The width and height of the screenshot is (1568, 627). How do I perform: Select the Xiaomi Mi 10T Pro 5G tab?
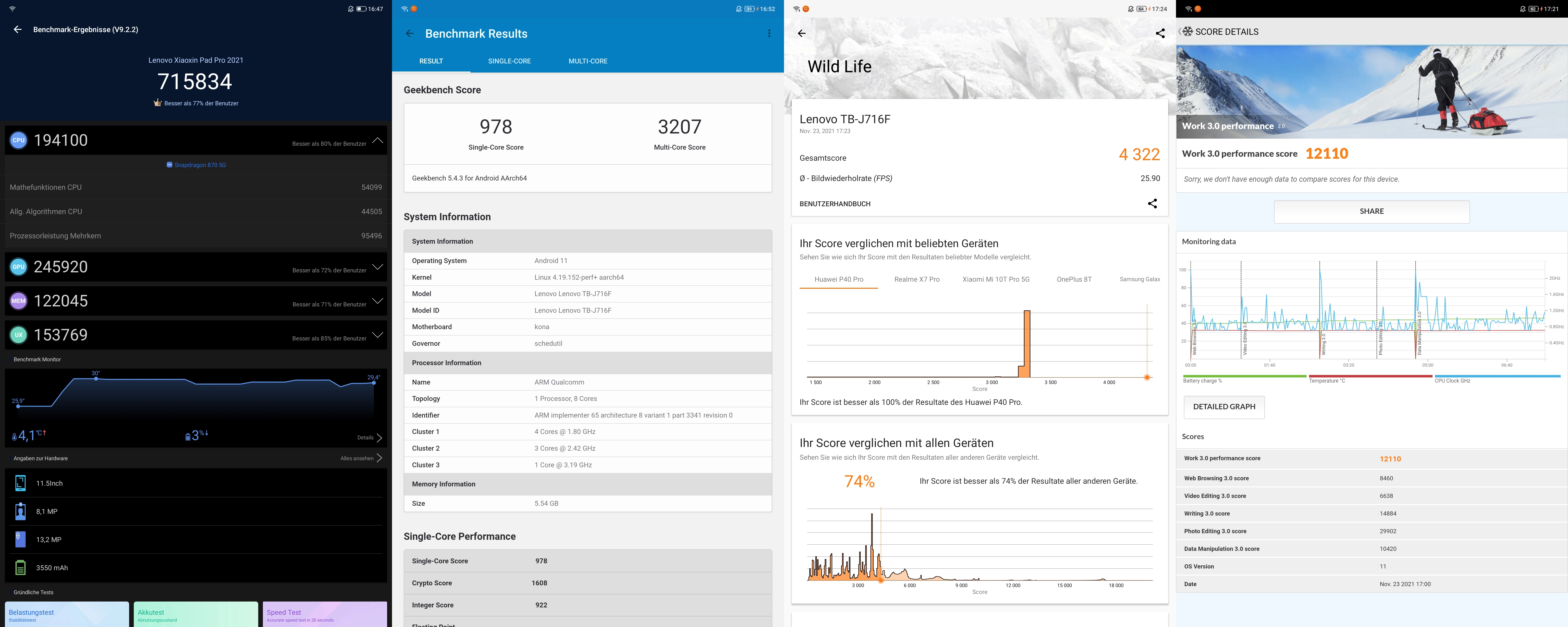click(x=996, y=279)
